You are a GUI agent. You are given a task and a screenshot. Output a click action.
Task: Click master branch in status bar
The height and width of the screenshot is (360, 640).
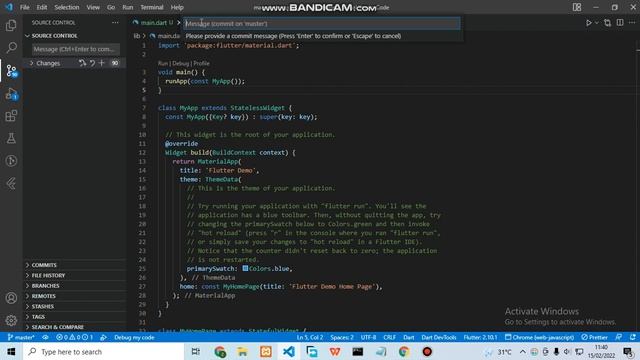click(21, 338)
